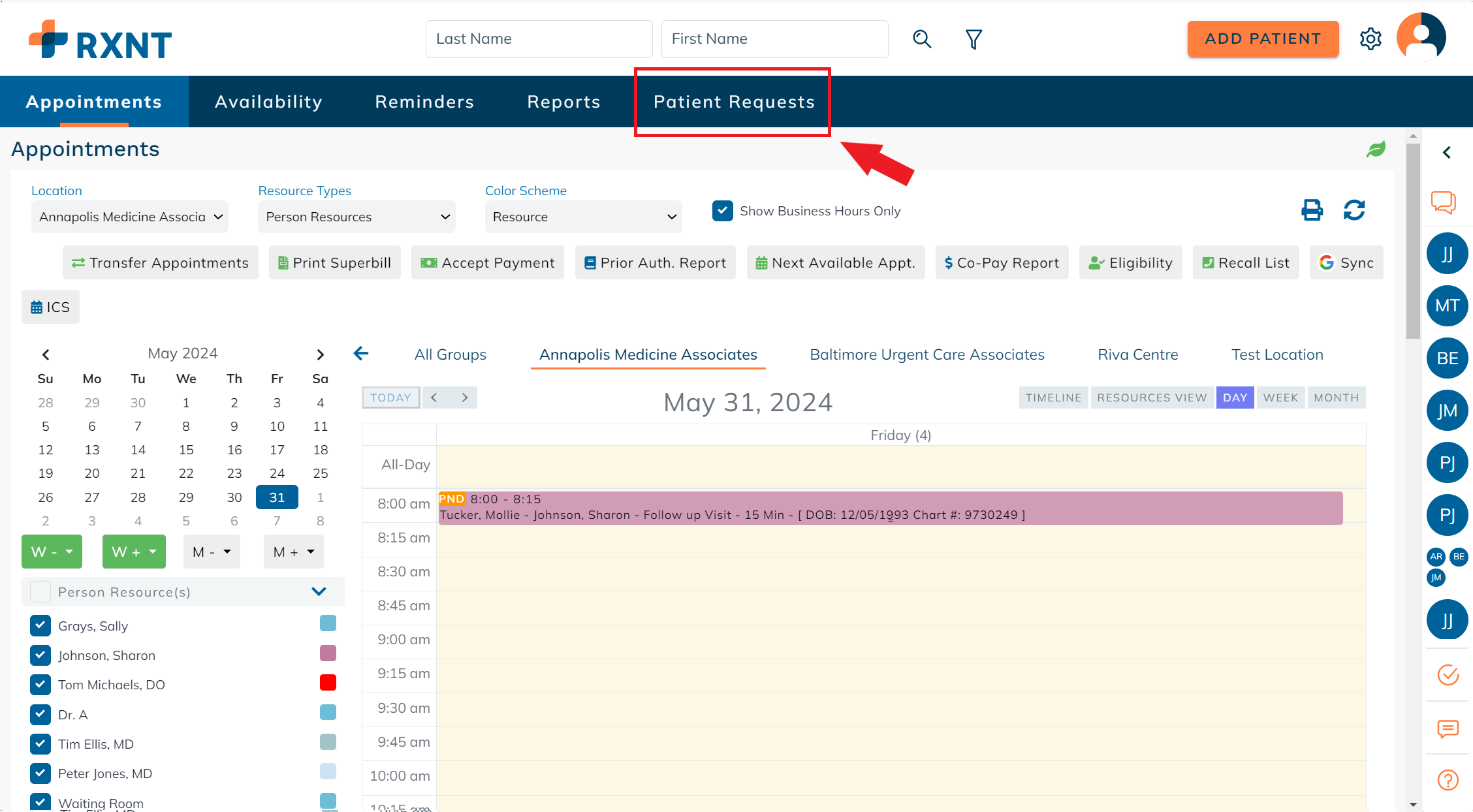Click Grays, Sally's blue color swatch
This screenshot has width=1473, height=812.
tap(328, 623)
